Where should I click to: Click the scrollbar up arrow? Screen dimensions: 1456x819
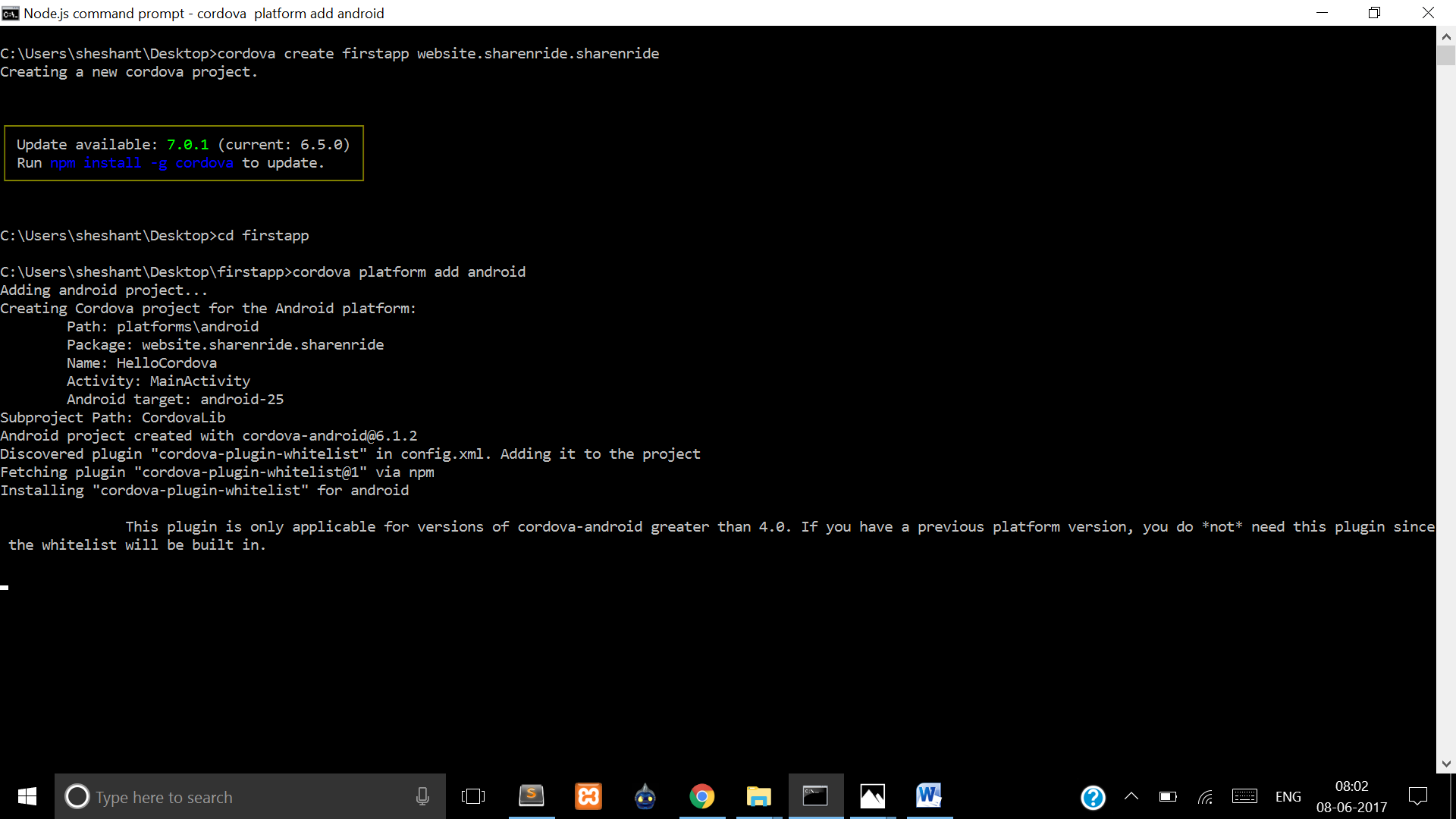pyautogui.click(x=1446, y=36)
